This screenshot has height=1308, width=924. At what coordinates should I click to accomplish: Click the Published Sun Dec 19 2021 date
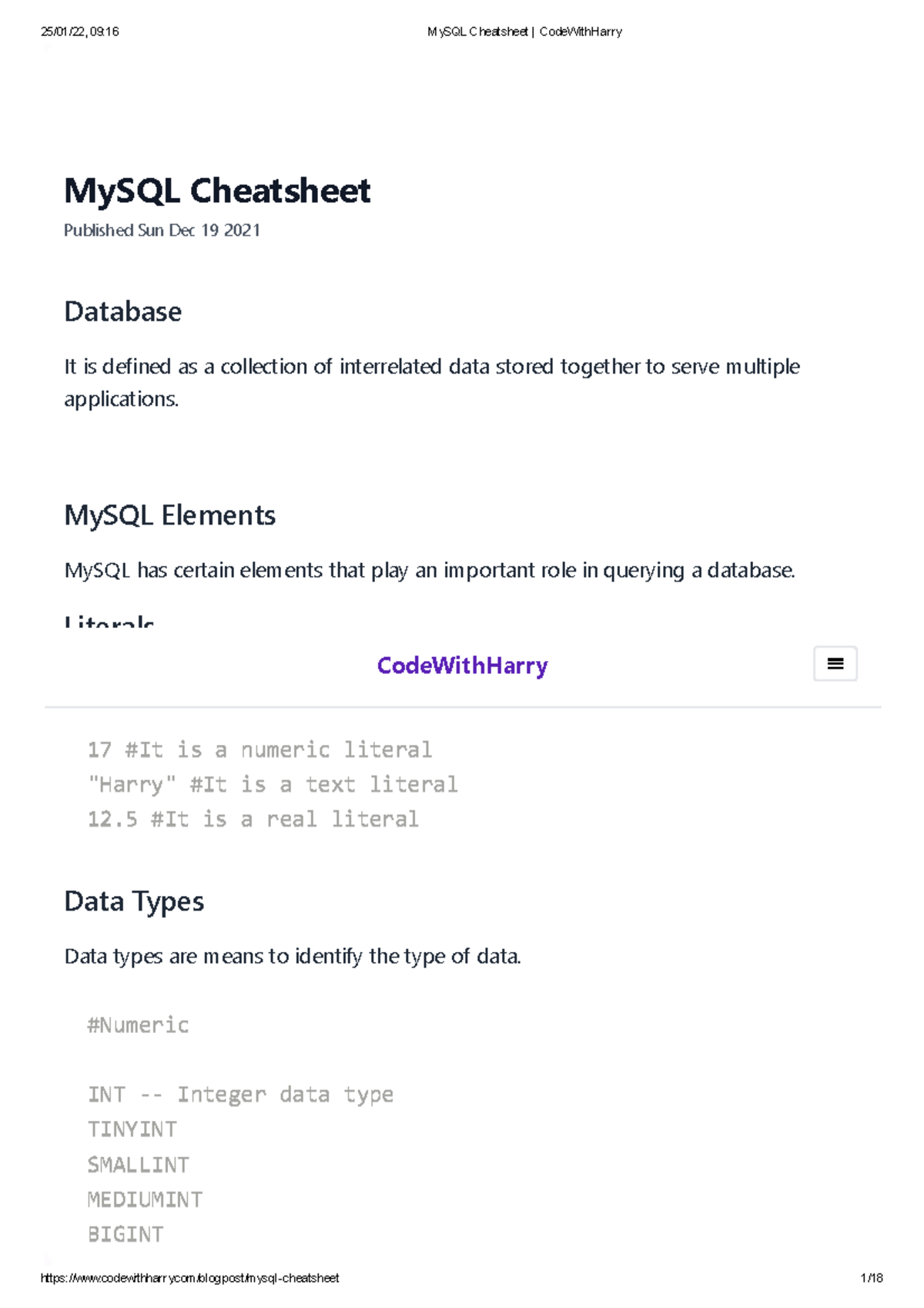tap(162, 230)
